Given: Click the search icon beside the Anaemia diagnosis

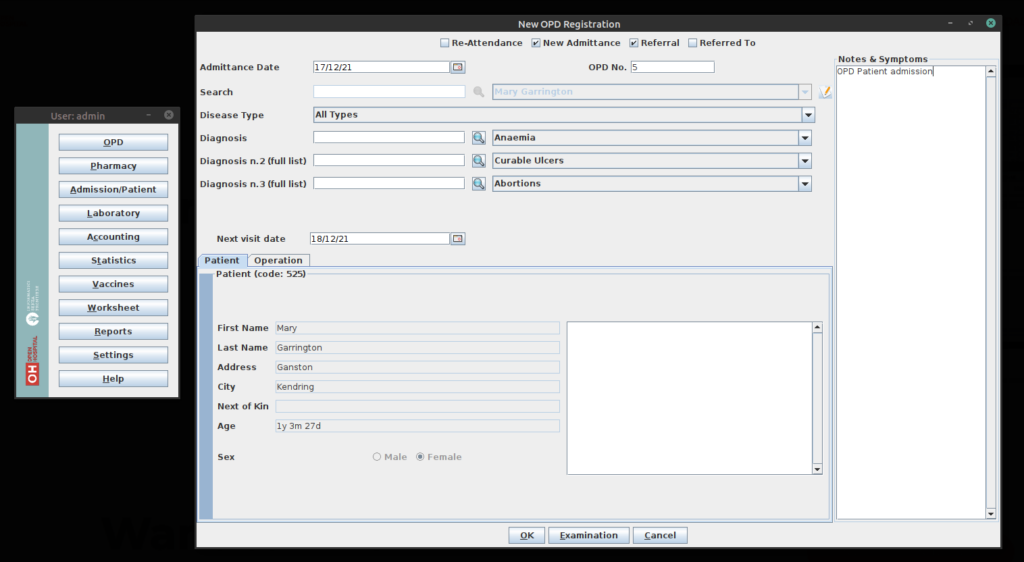Looking at the screenshot, I should 479,138.
